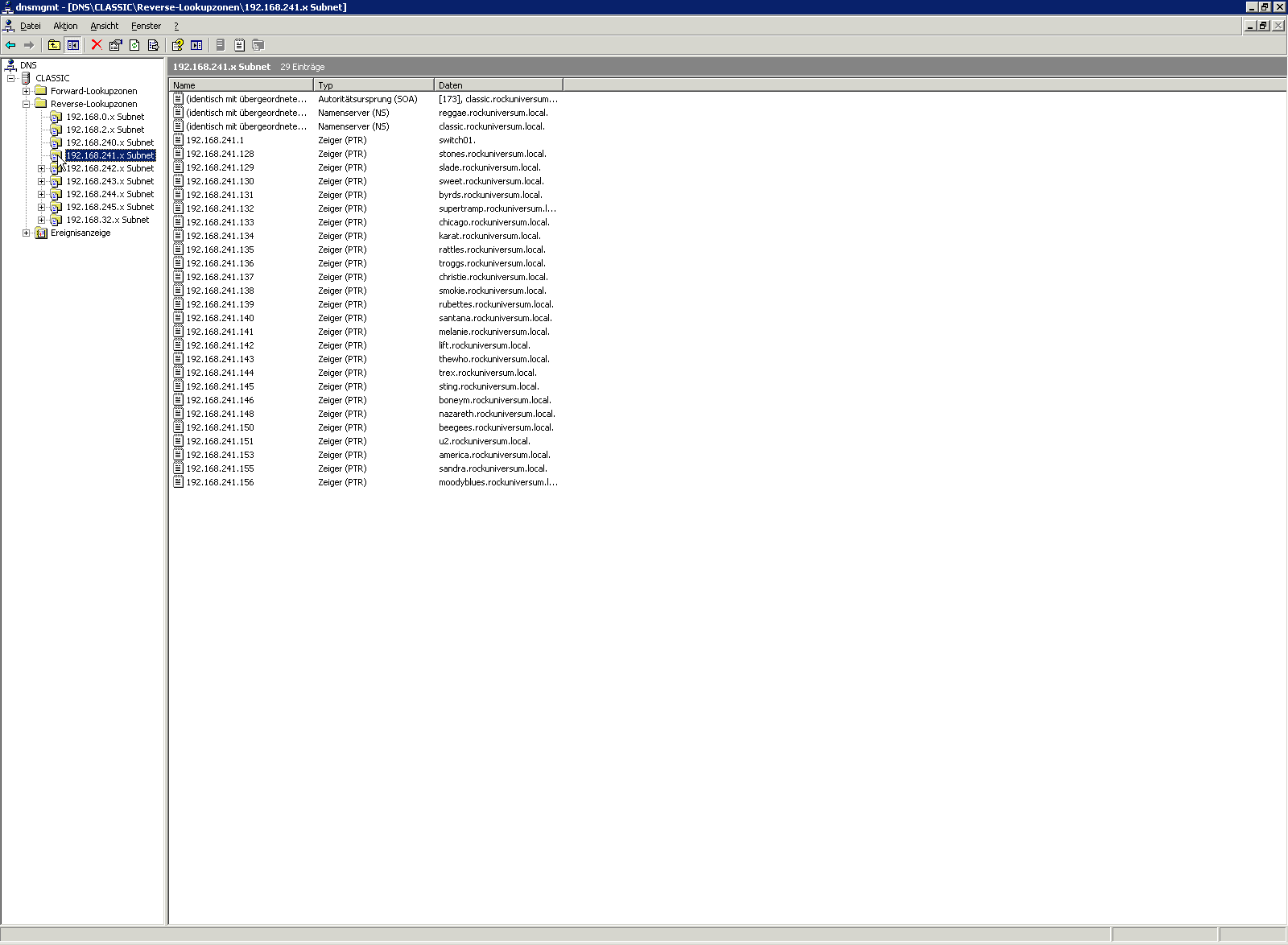Viewport: 1288px width, 945px height.
Task: Expand the Ereignisanzeige node
Action: pos(27,233)
